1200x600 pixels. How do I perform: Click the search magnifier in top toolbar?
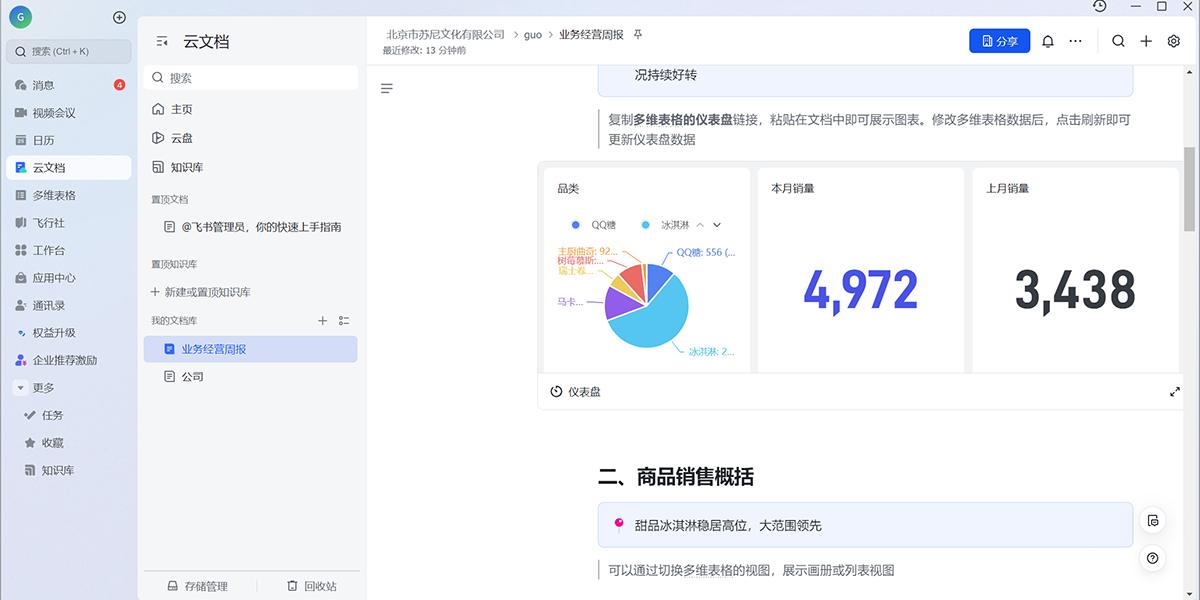pyautogui.click(x=1118, y=41)
